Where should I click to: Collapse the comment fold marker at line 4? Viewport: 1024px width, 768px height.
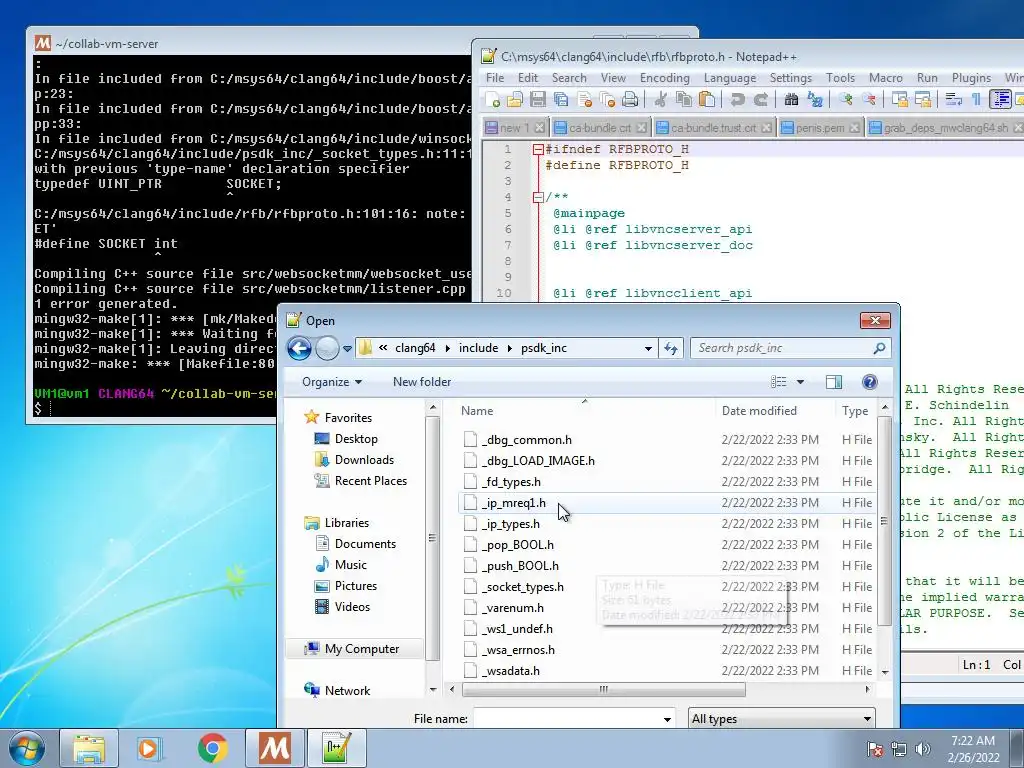click(538, 197)
